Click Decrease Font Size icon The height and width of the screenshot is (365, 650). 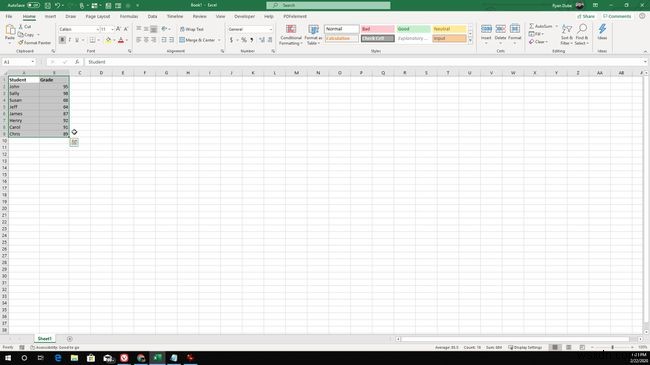(x=126, y=29)
